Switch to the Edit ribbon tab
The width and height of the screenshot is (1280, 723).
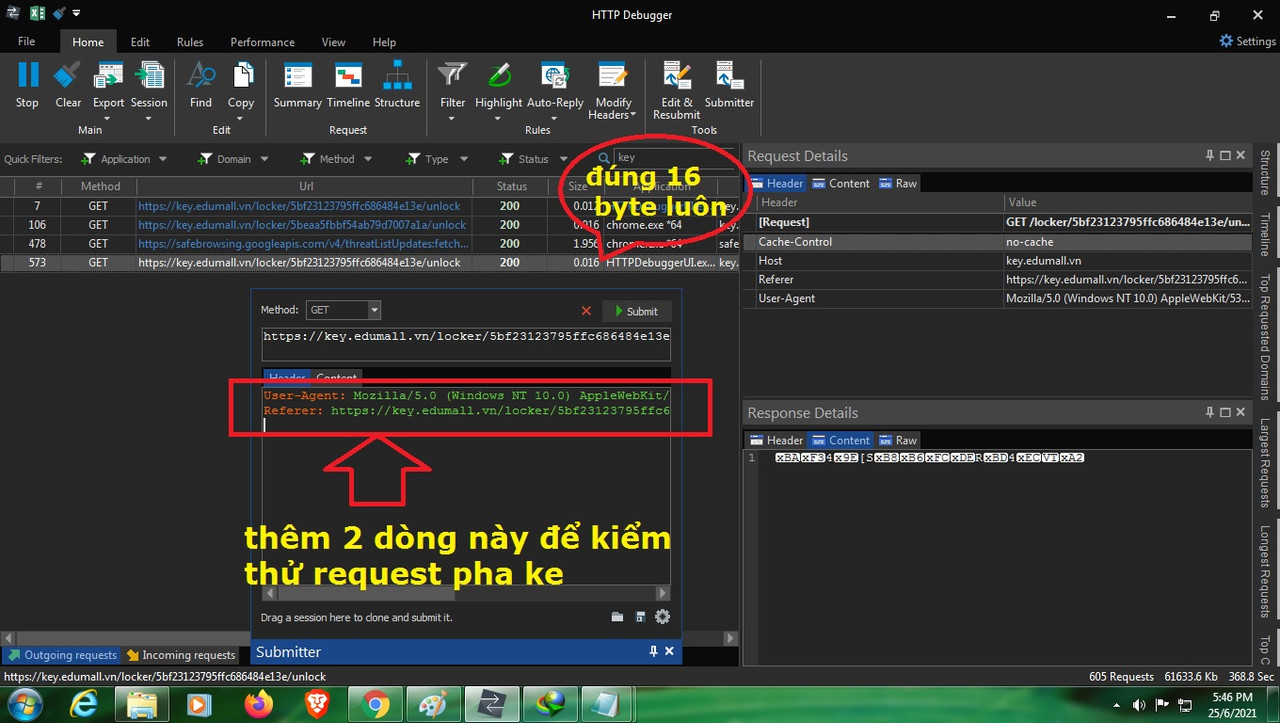coord(140,42)
